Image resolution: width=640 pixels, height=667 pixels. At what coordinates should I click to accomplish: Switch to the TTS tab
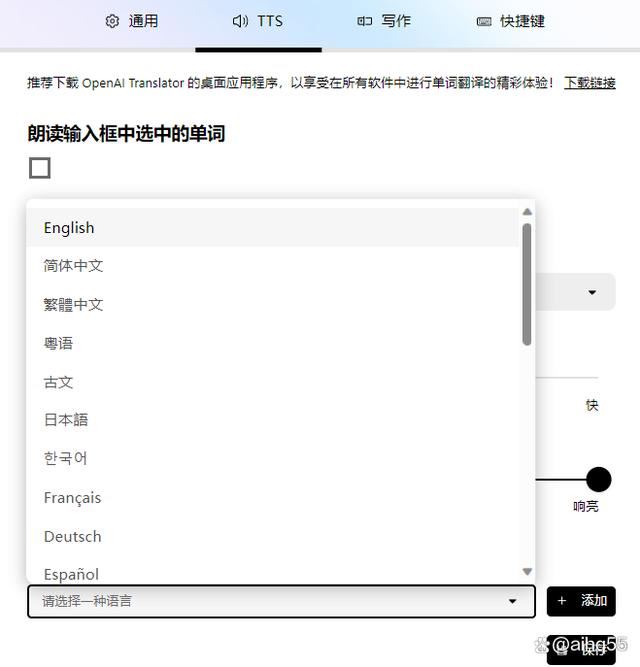point(258,21)
